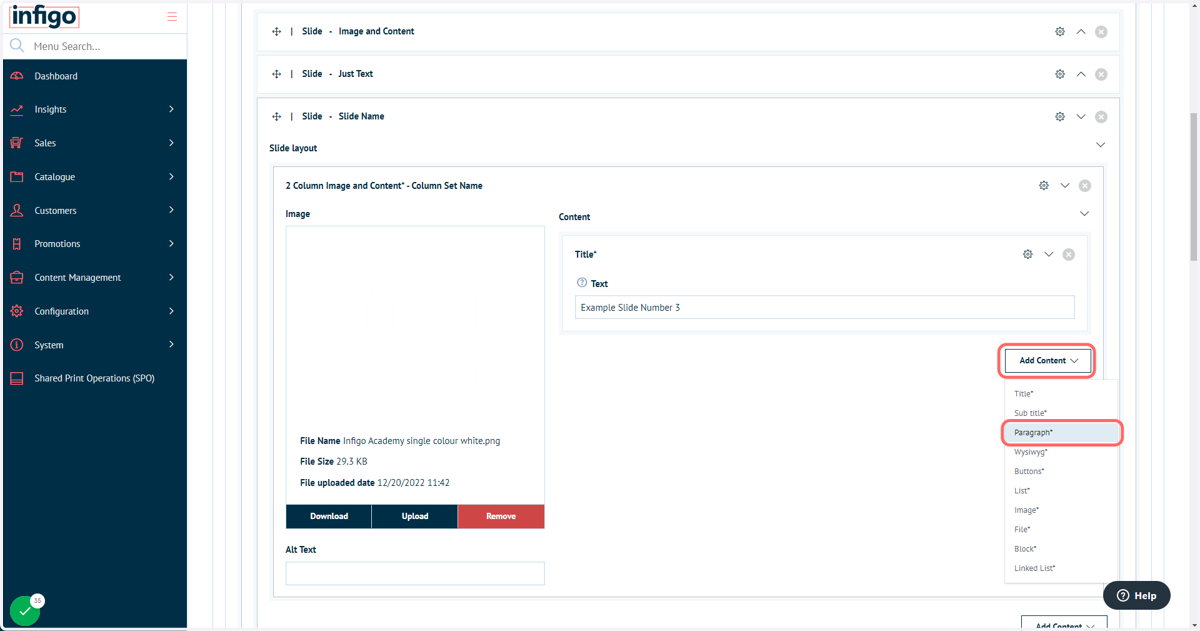This screenshot has height=631, width=1200.
Task: Expand the Catalogue submenu
Action: click(171, 177)
